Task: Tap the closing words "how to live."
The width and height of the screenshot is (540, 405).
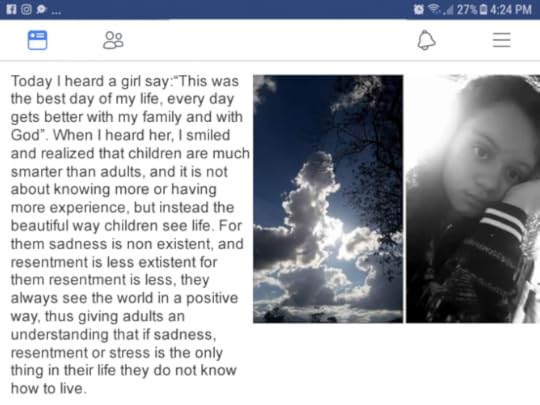Action: click(47, 388)
